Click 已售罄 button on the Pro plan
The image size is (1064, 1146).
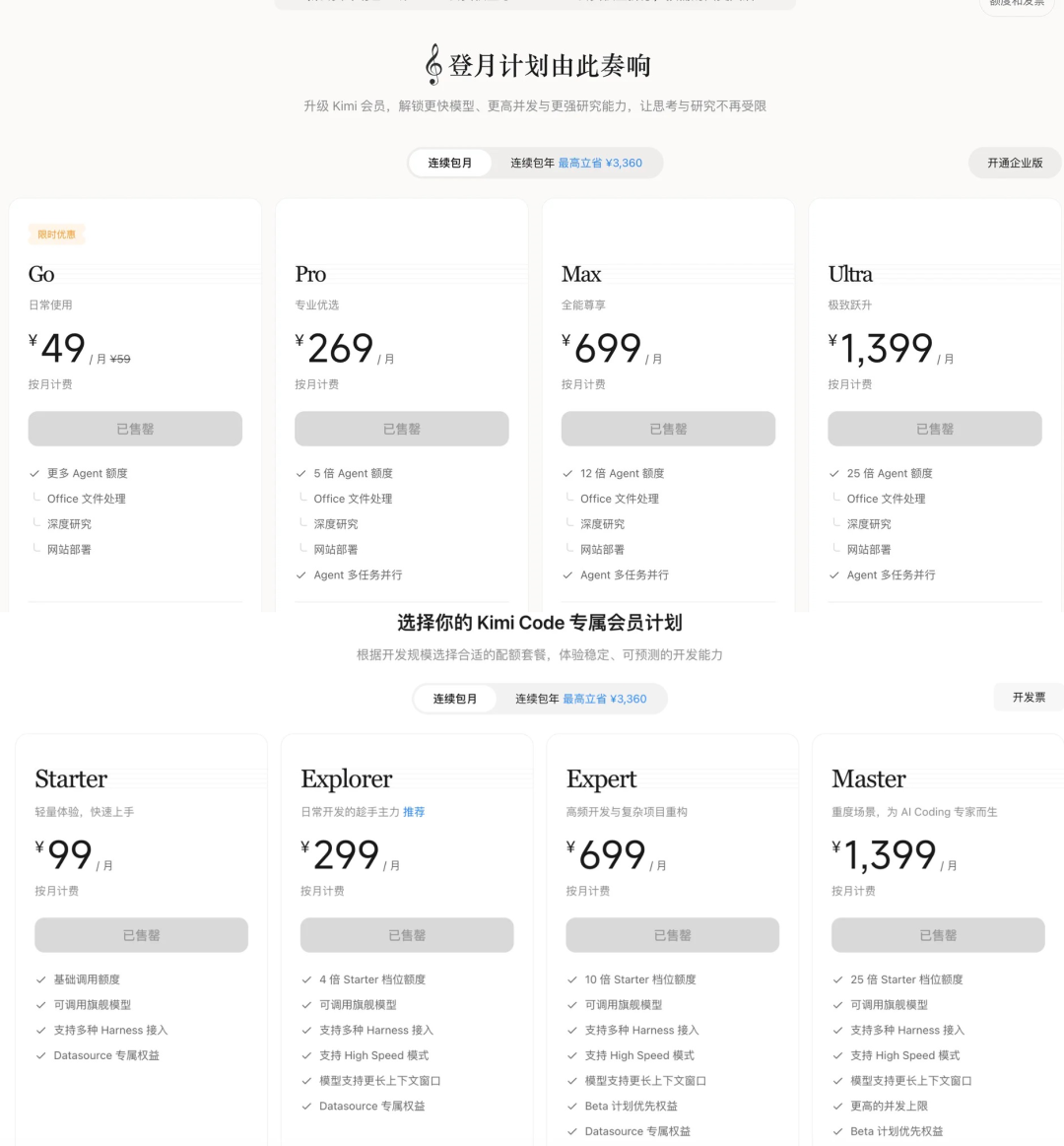402,429
